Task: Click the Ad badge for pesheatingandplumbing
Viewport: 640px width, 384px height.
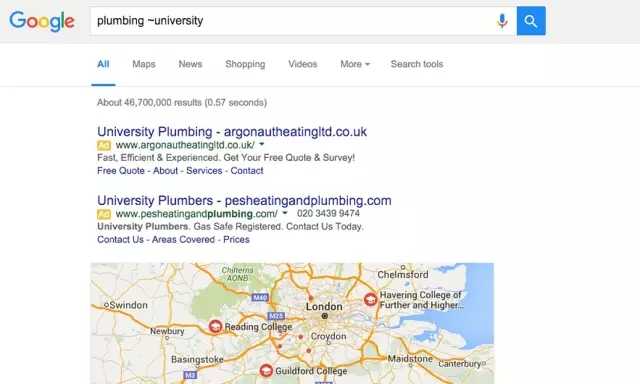Action: click(x=104, y=214)
